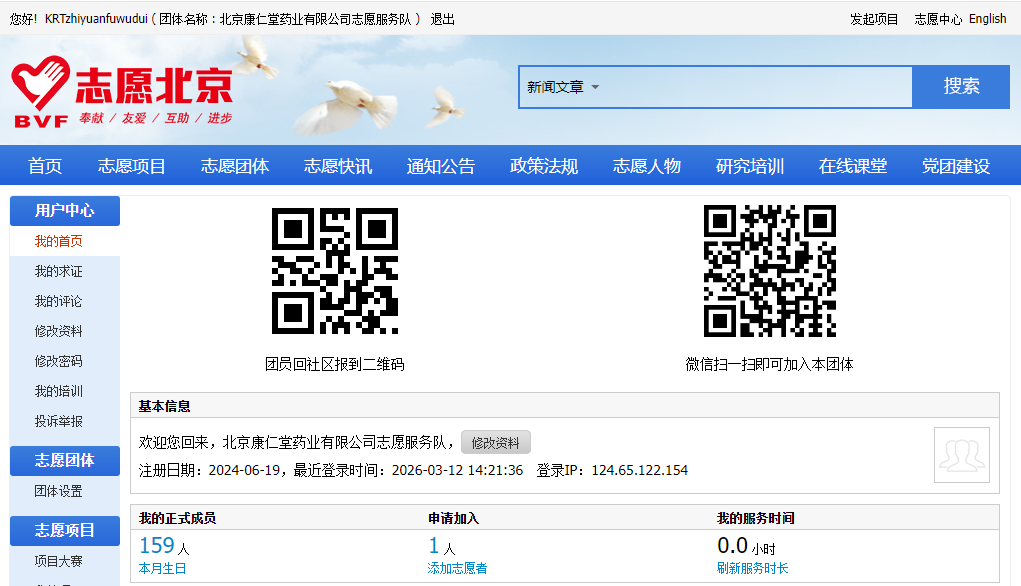Open the 本月生日 members link

162,568
